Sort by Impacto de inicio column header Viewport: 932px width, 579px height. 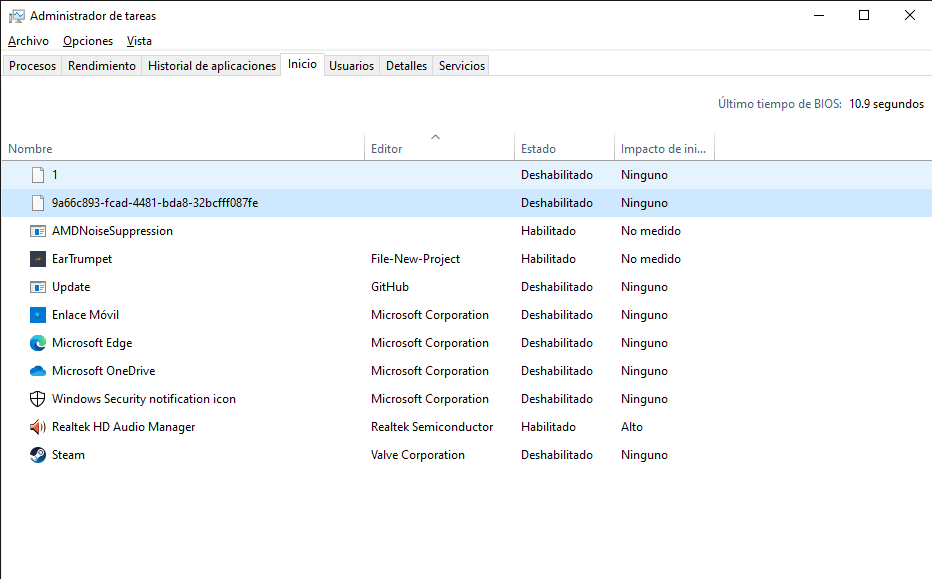[x=664, y=148]
